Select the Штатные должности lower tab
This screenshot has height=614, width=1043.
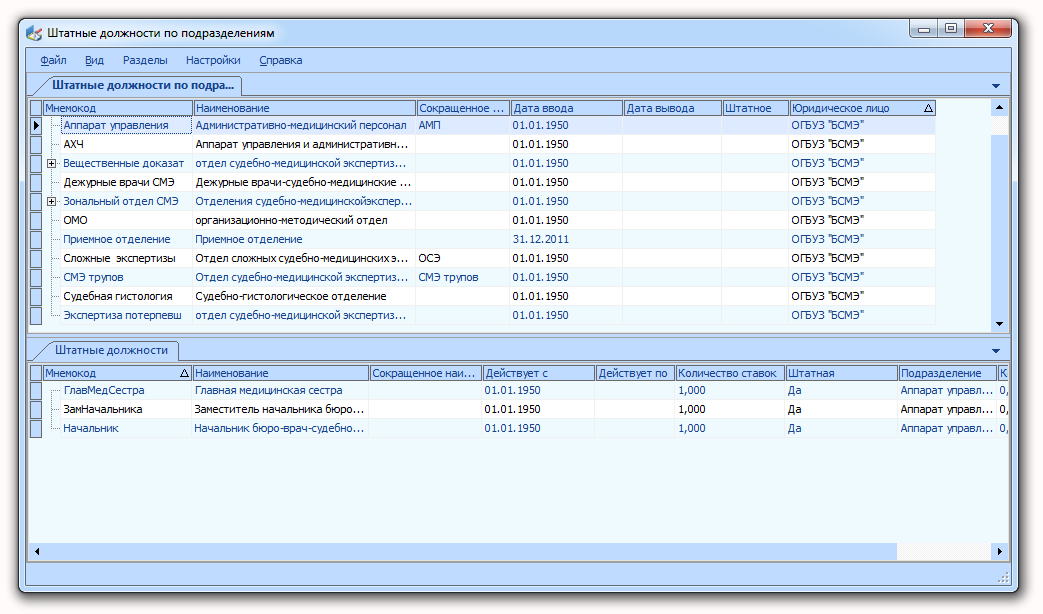111,350
